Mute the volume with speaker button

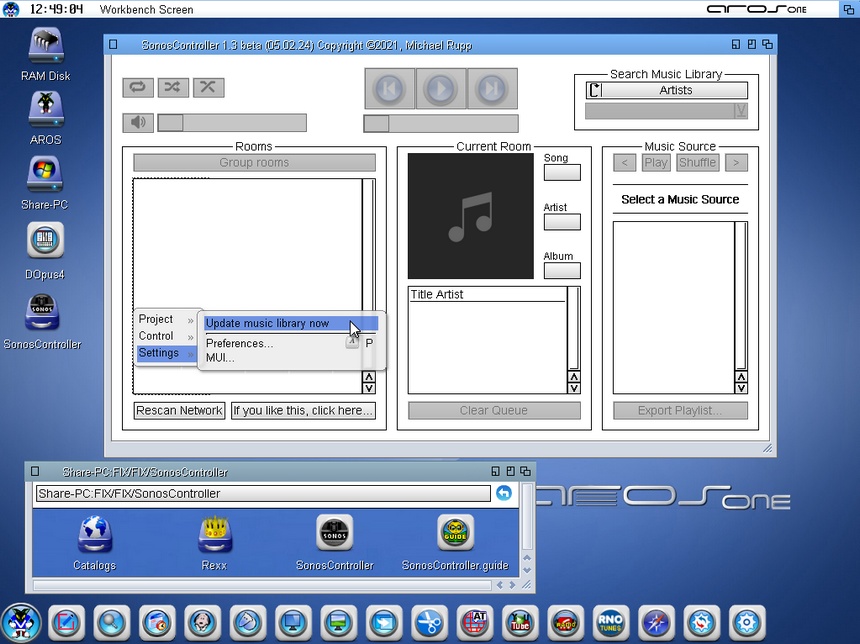[x=138, y=122]
